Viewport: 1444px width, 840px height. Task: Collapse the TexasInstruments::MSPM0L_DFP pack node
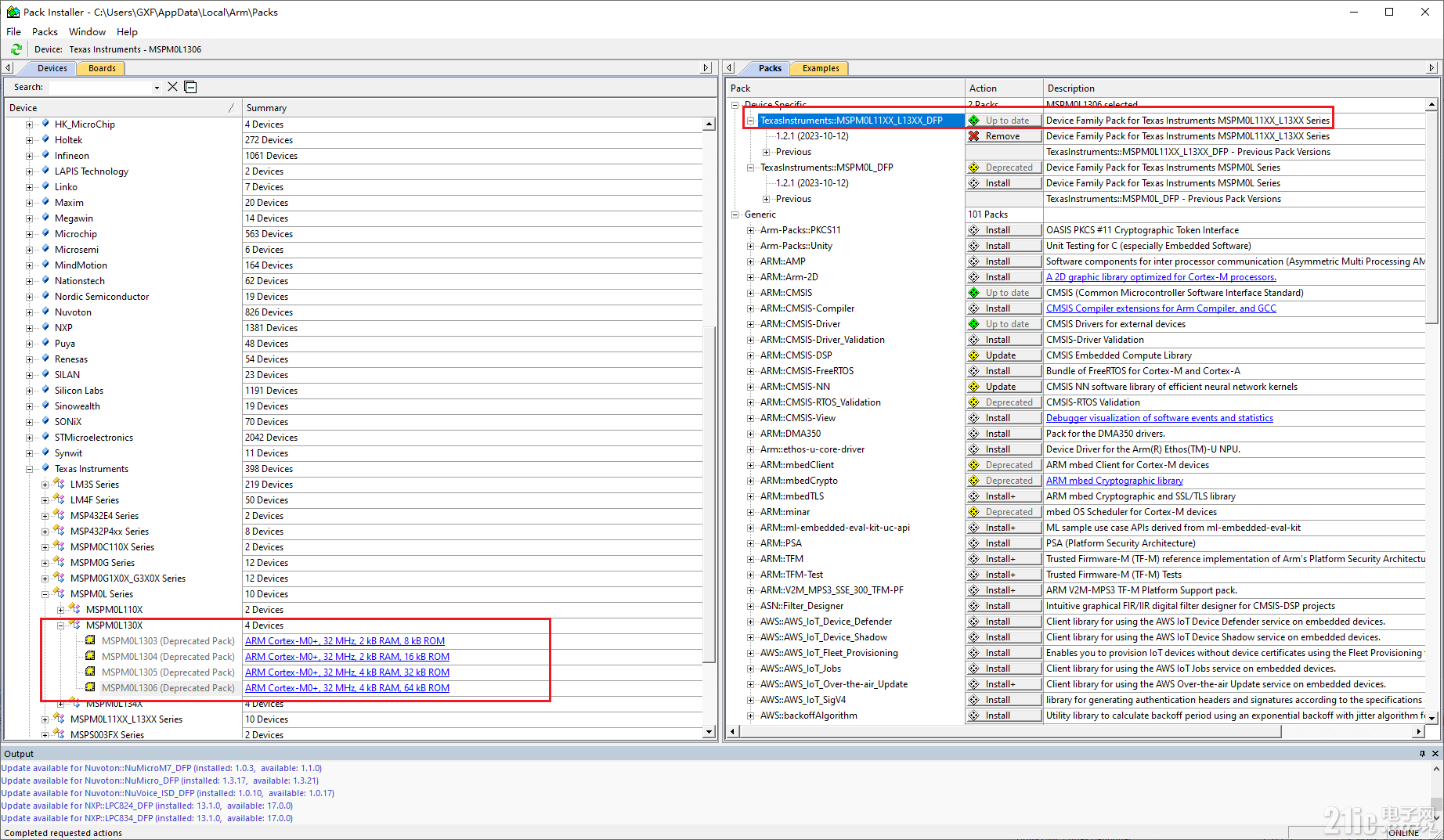coord(750,168)
